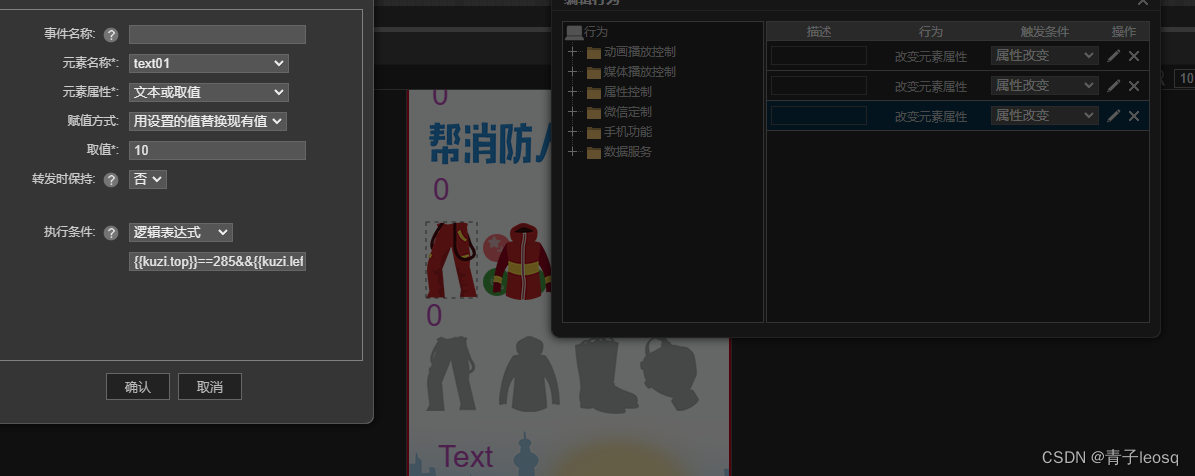Select the red firefighter jacket image on canvas
The width and height of the screenshot is (1195, 476).
[x=521, y=261]
